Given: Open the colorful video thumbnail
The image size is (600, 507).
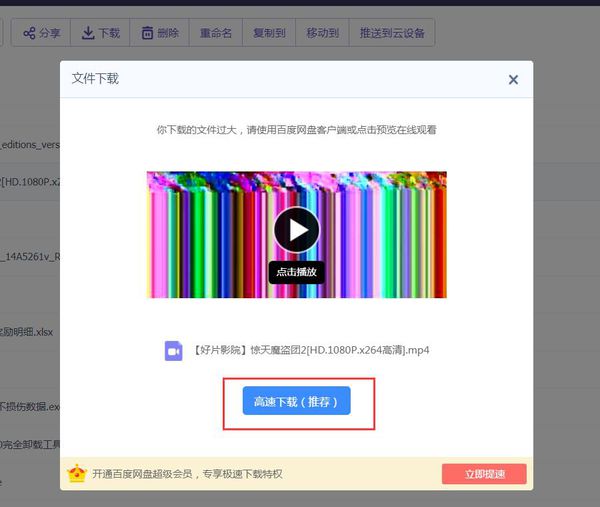Looking at the screenshot, I should [297, 235].
